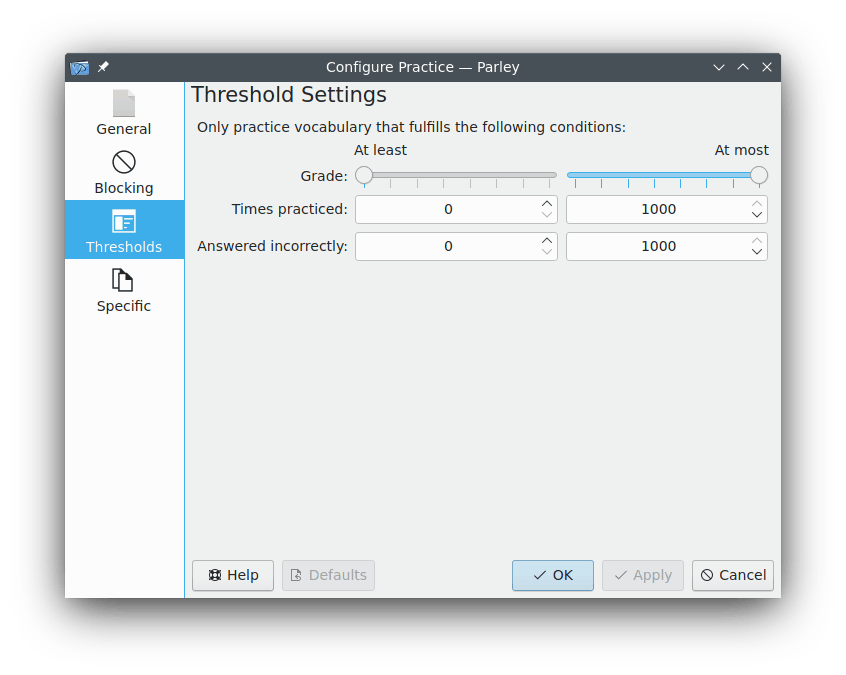
Task: Toggle the pin window icon
Action: (x=103, y=68)
